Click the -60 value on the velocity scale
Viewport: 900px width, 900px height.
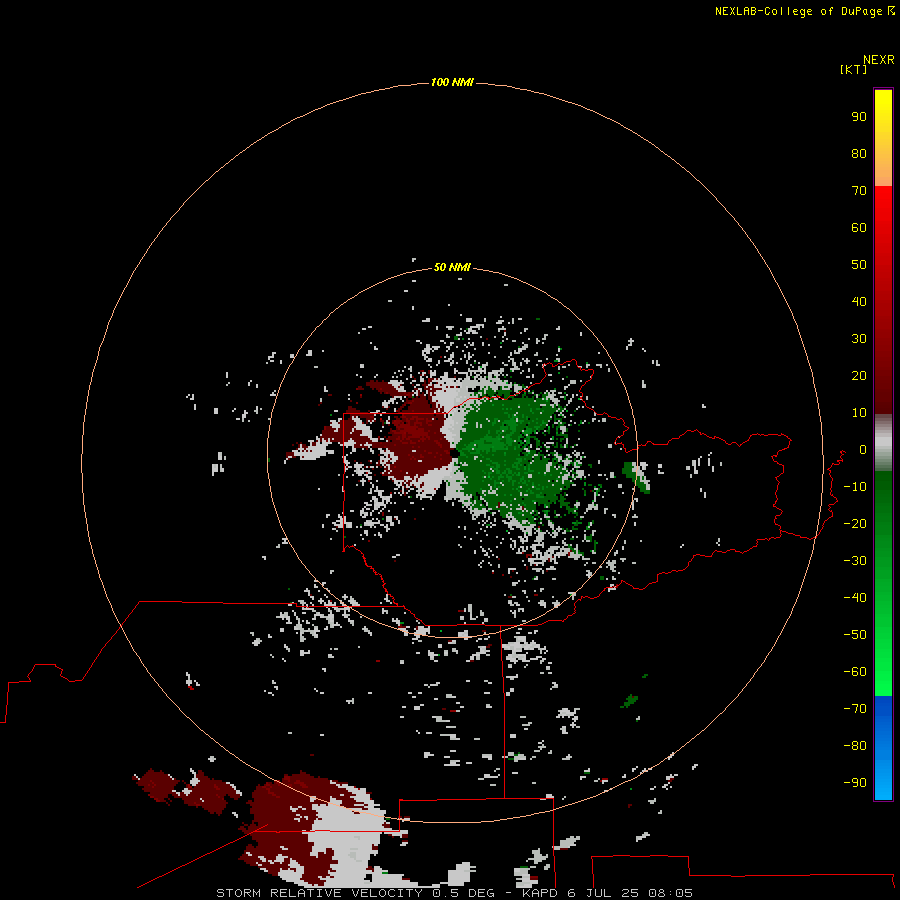(x=855, y=672)
